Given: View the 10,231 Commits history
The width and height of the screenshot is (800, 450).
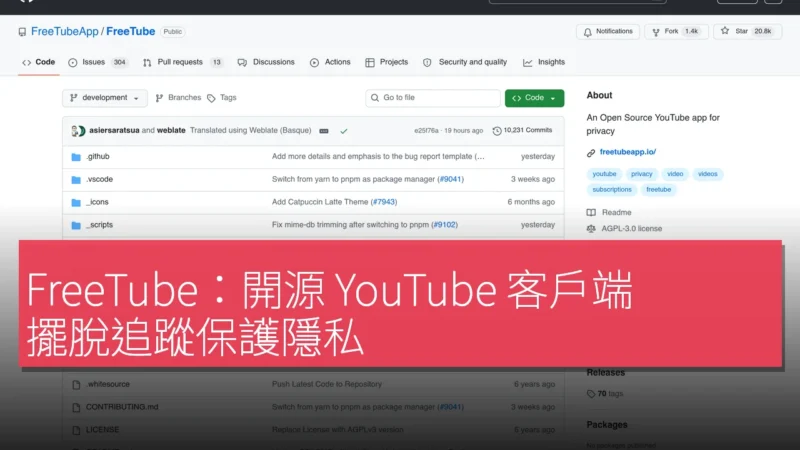Looking at the screenshot, I should pos(522,131).
